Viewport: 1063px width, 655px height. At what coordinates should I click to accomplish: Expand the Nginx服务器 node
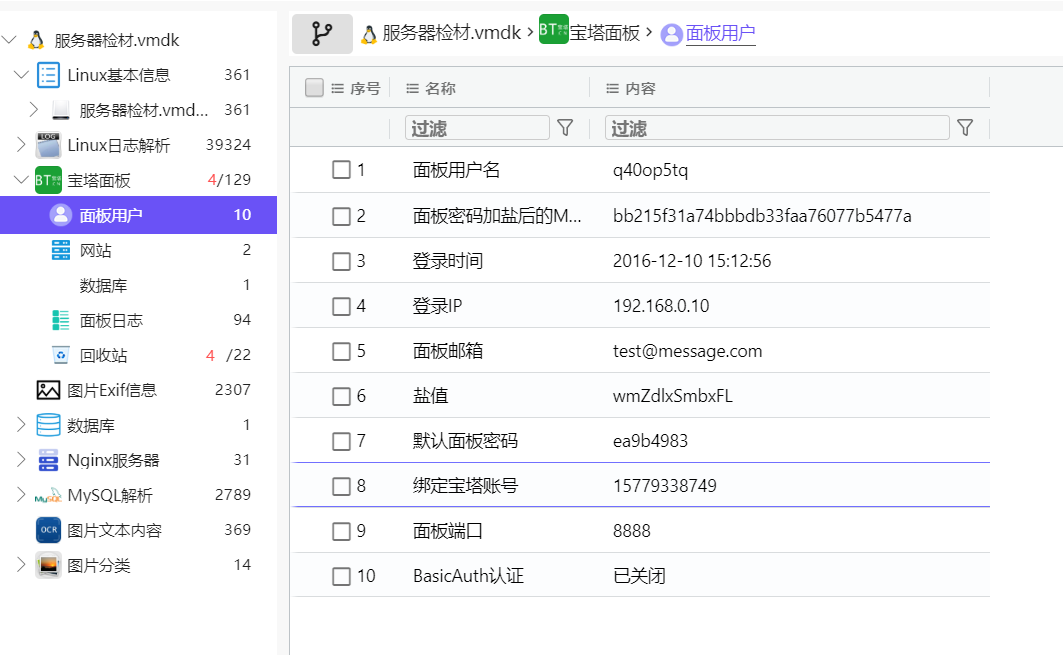click(x=21, y=460)
